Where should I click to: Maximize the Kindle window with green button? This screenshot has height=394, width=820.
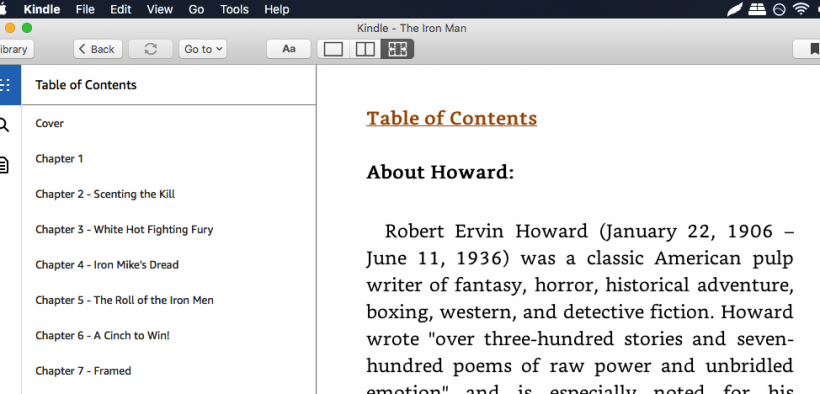coord(27,28)
